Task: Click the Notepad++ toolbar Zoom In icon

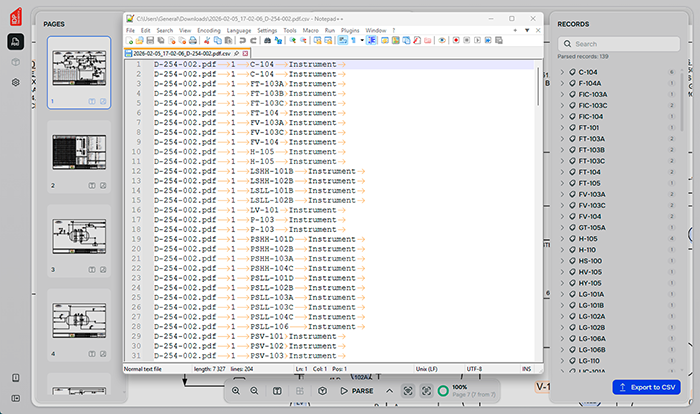Action: (x=292, y=41)
